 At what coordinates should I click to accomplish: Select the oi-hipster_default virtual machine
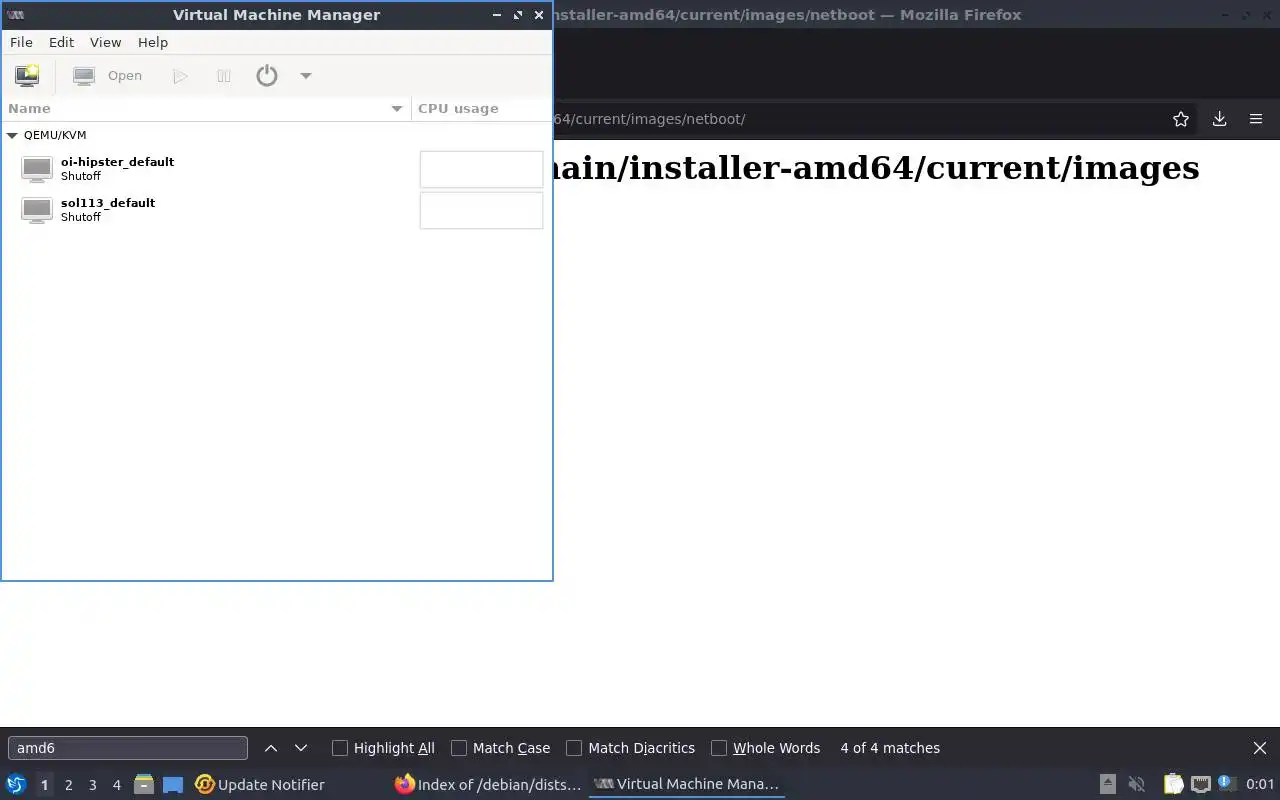[x=276, y=169]
